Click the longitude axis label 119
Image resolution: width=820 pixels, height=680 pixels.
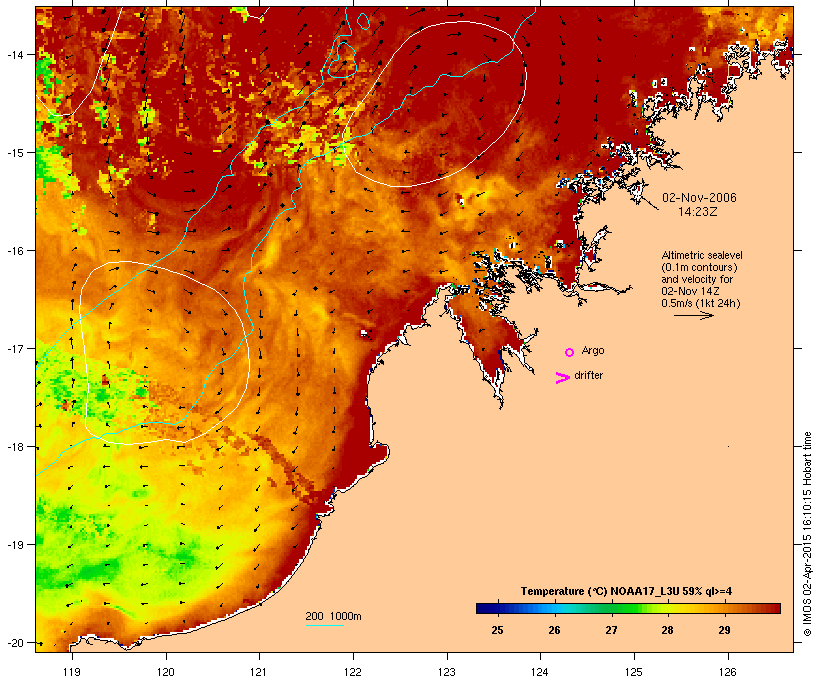click(x=72, y=672)
